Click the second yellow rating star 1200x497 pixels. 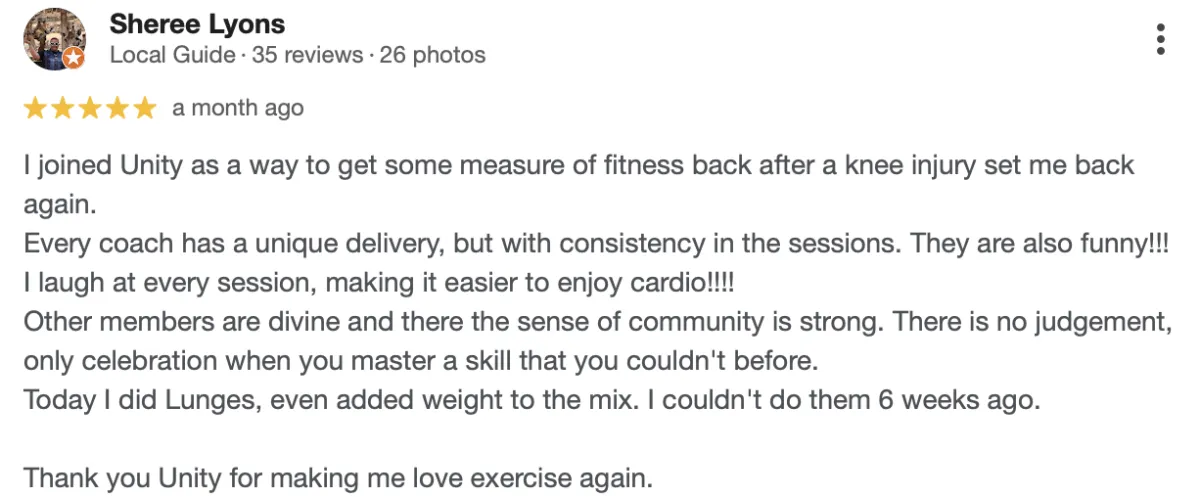[x=63, y=108]
